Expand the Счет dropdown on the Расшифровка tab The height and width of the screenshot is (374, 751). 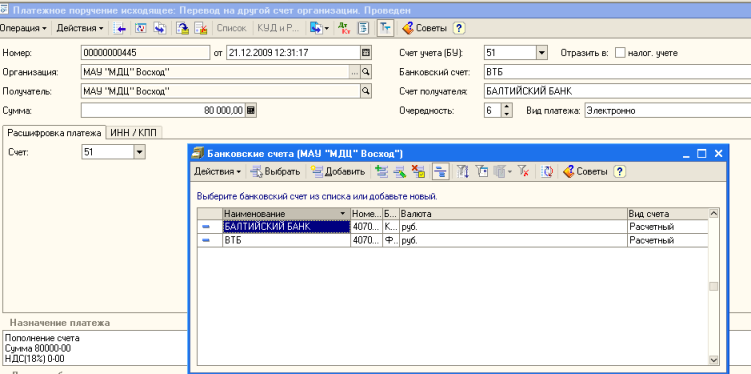[139, 152]
